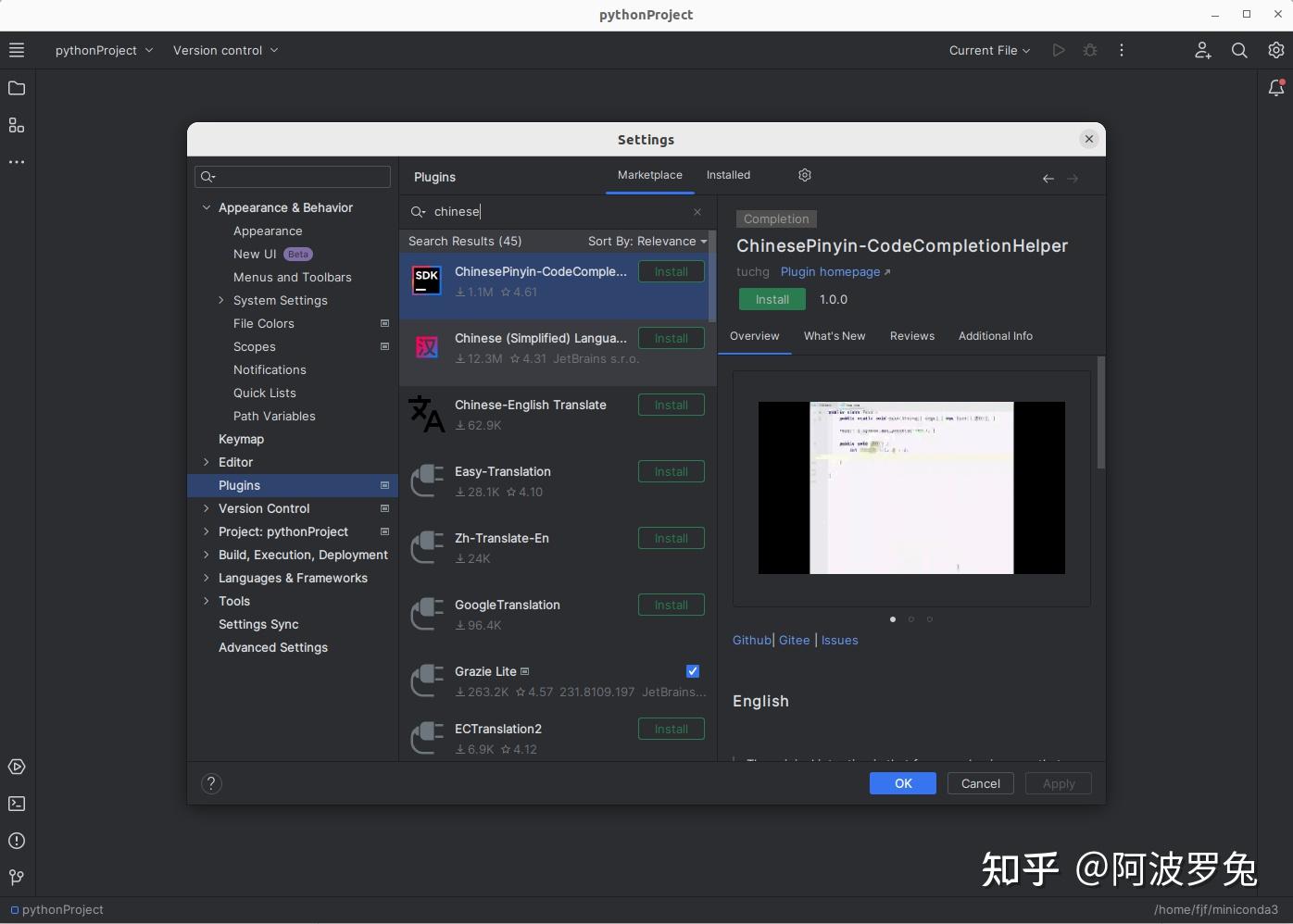Click Chinese-English Translate plugin icon
Screen dimensions: 1293x924
(427, 414)
